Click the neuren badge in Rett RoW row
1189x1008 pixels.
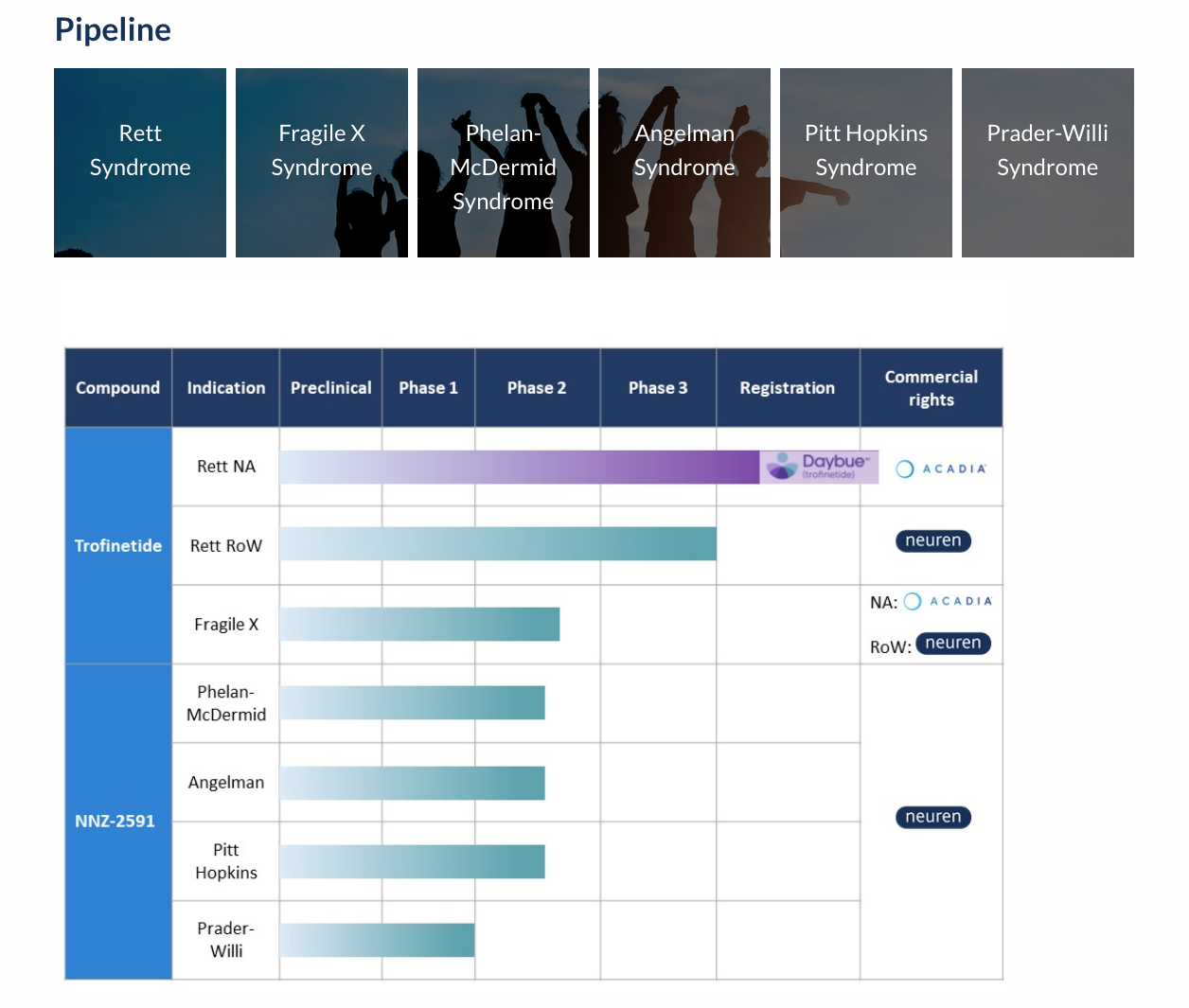pyautogui.click(x=932, y=540)
